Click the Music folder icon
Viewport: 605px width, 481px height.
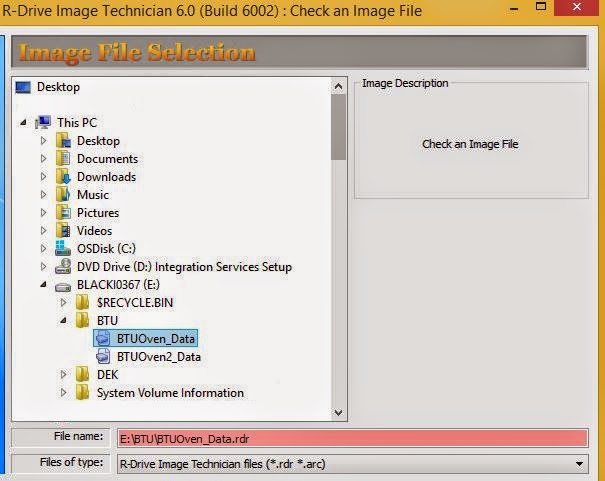tap(63, 194)
